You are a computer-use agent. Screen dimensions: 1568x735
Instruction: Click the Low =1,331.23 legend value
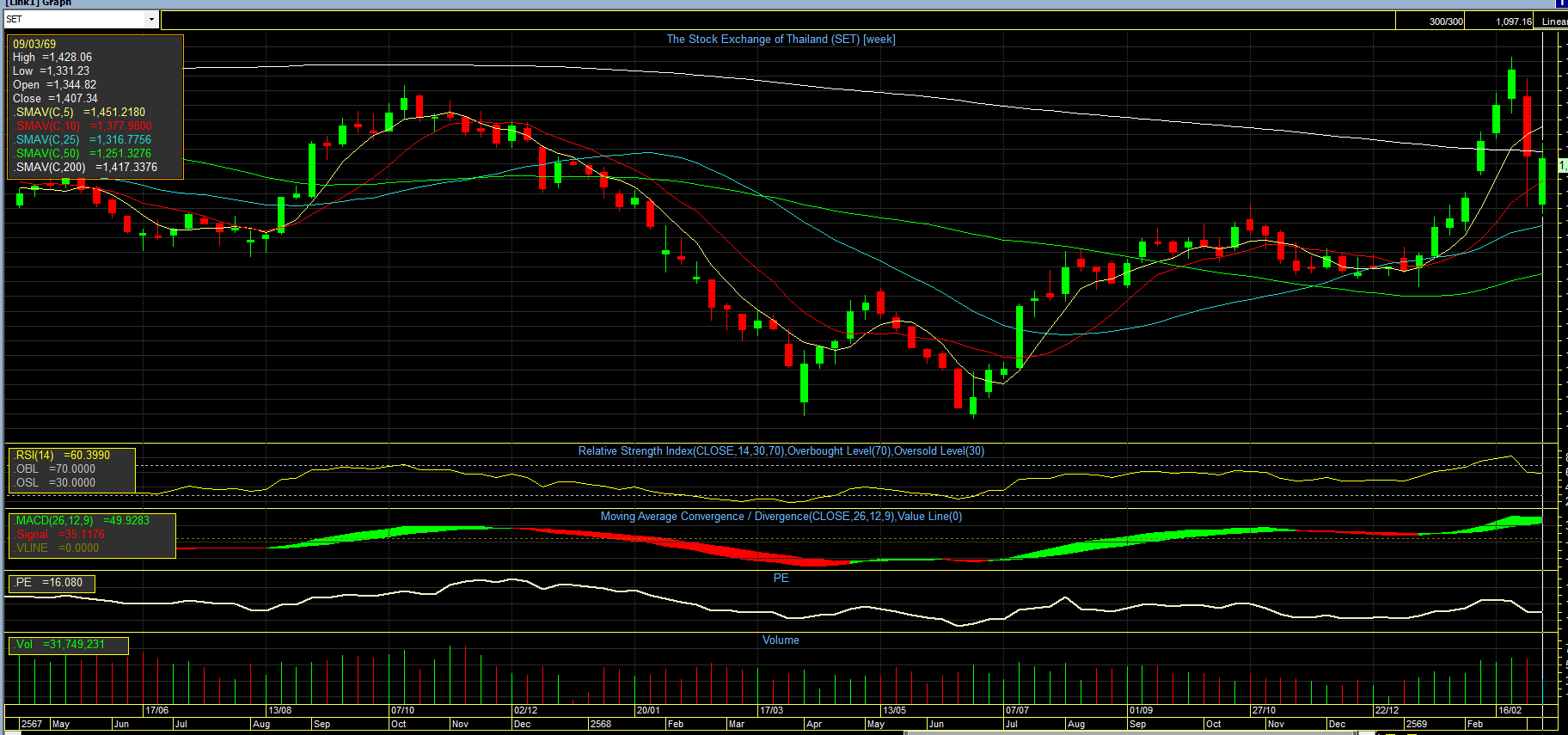[x=51, y=71]
